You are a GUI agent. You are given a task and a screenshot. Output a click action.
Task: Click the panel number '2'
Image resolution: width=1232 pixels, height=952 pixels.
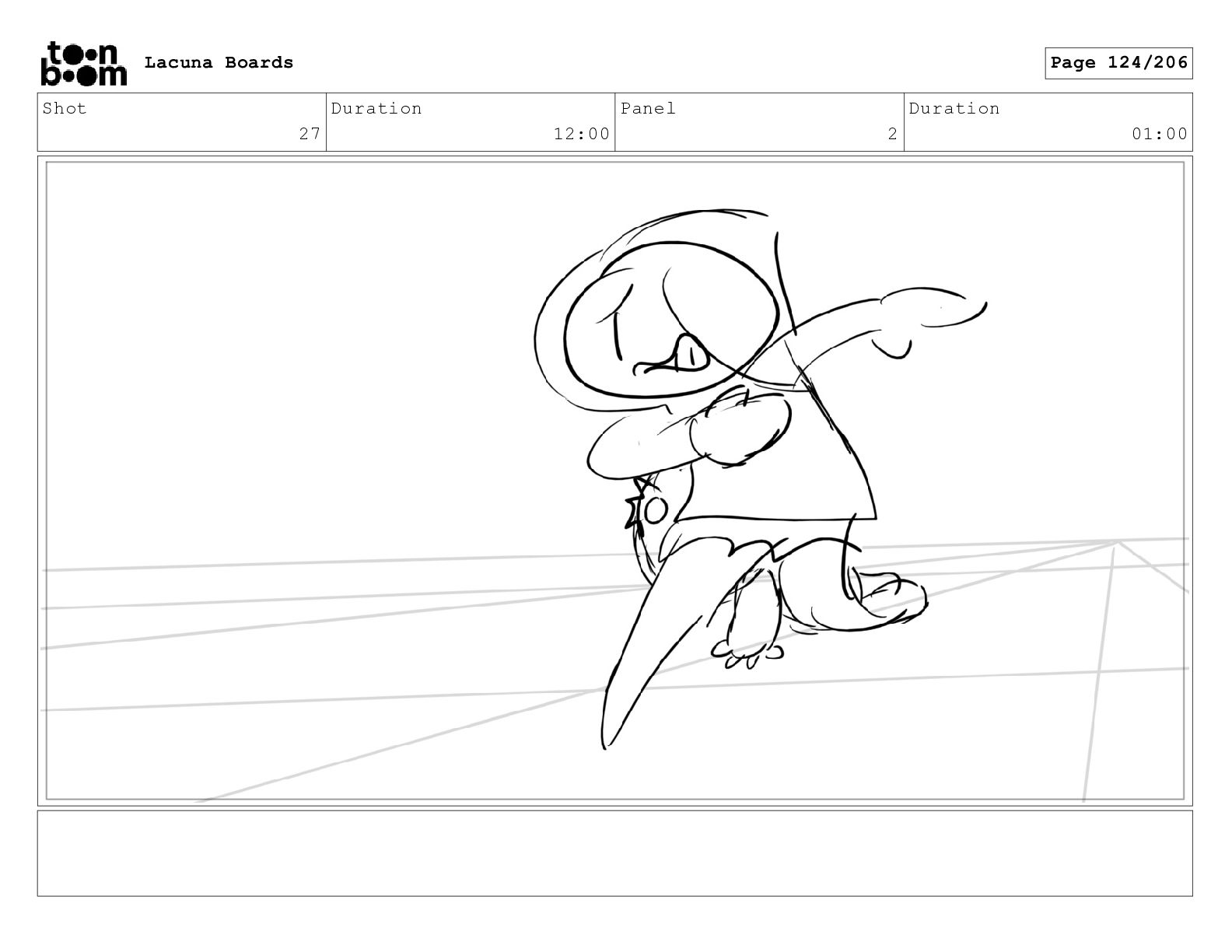893,134
